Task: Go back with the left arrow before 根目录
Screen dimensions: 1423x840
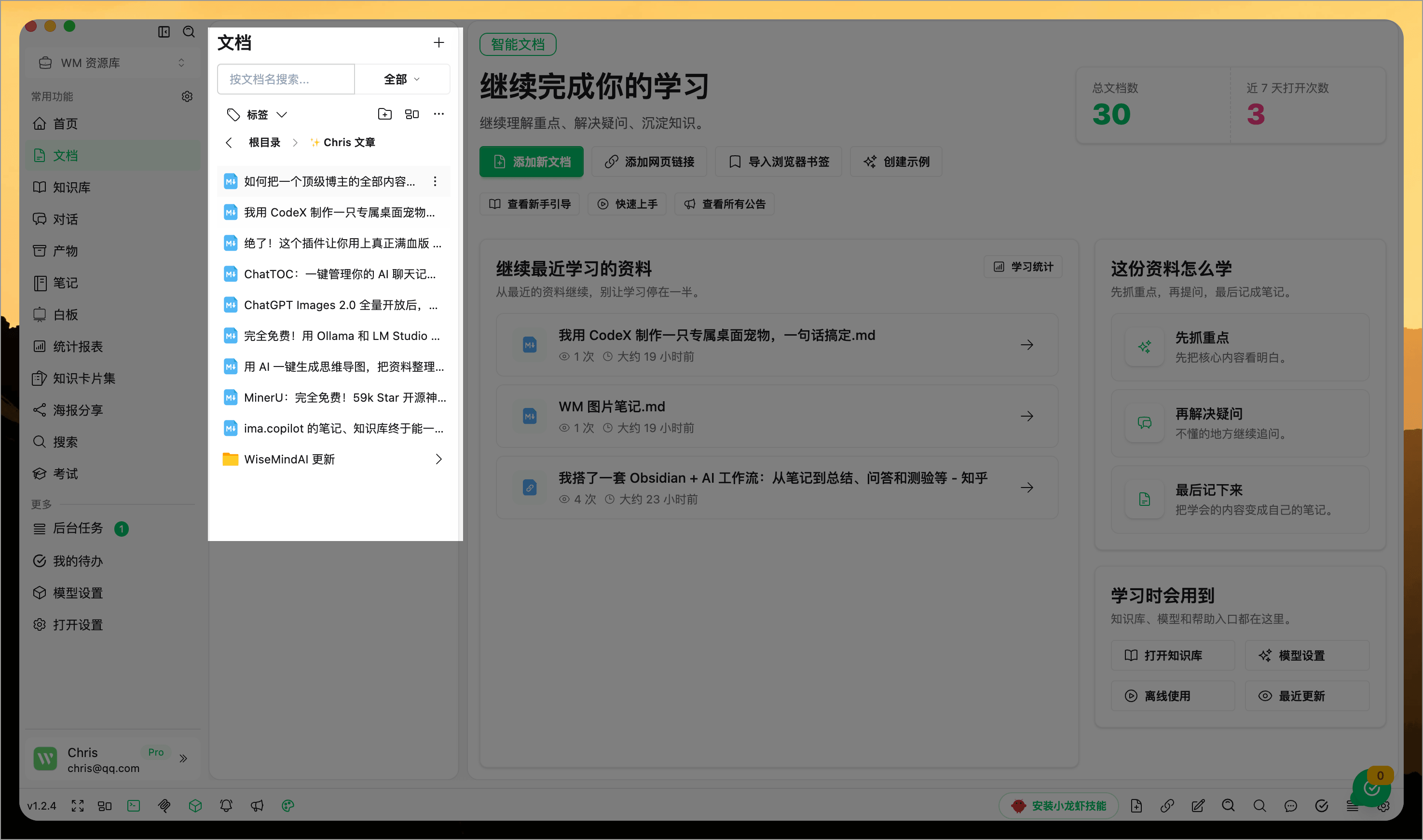Action: pyautogui.click(x=229, y=143)
